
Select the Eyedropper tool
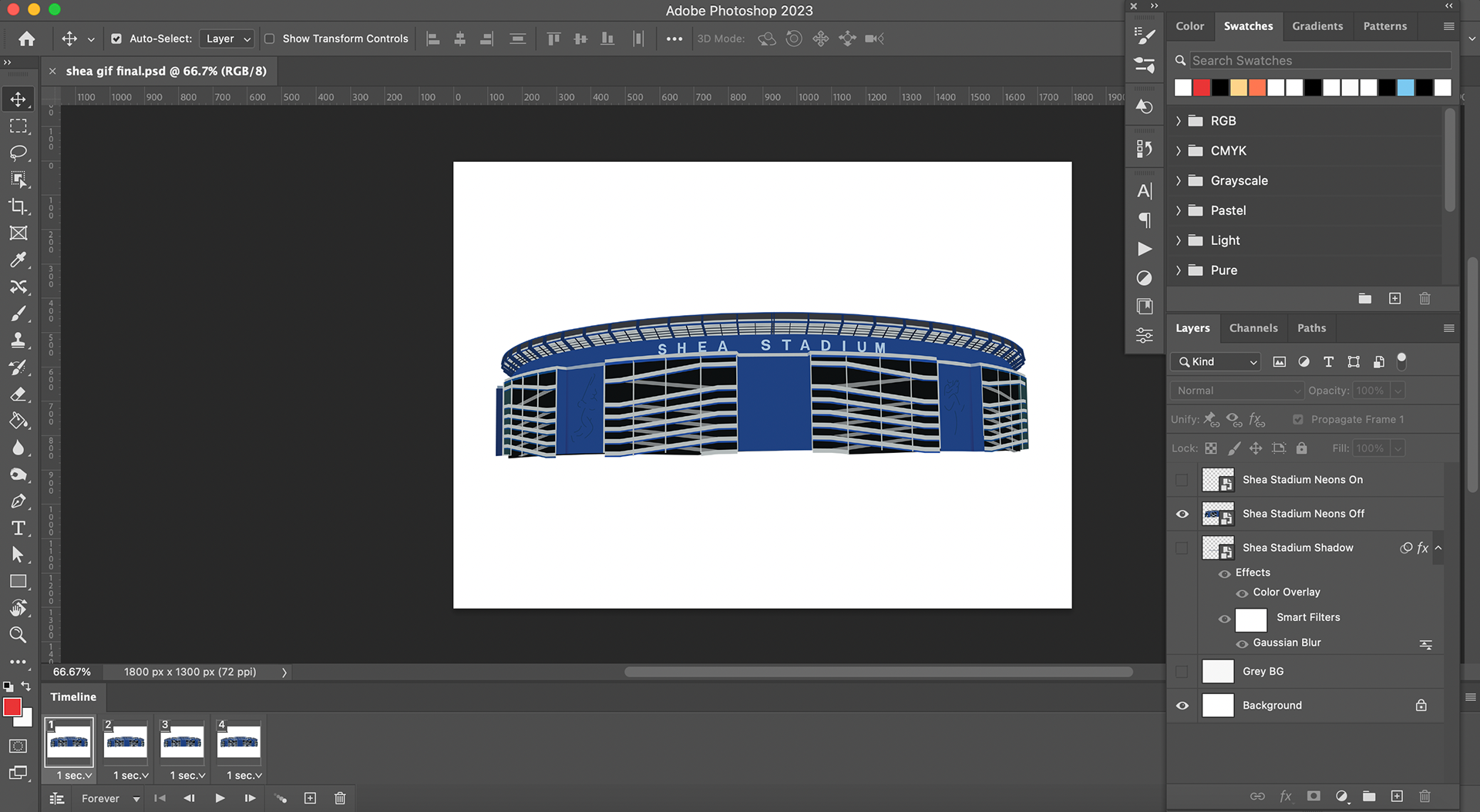point(18,260)
